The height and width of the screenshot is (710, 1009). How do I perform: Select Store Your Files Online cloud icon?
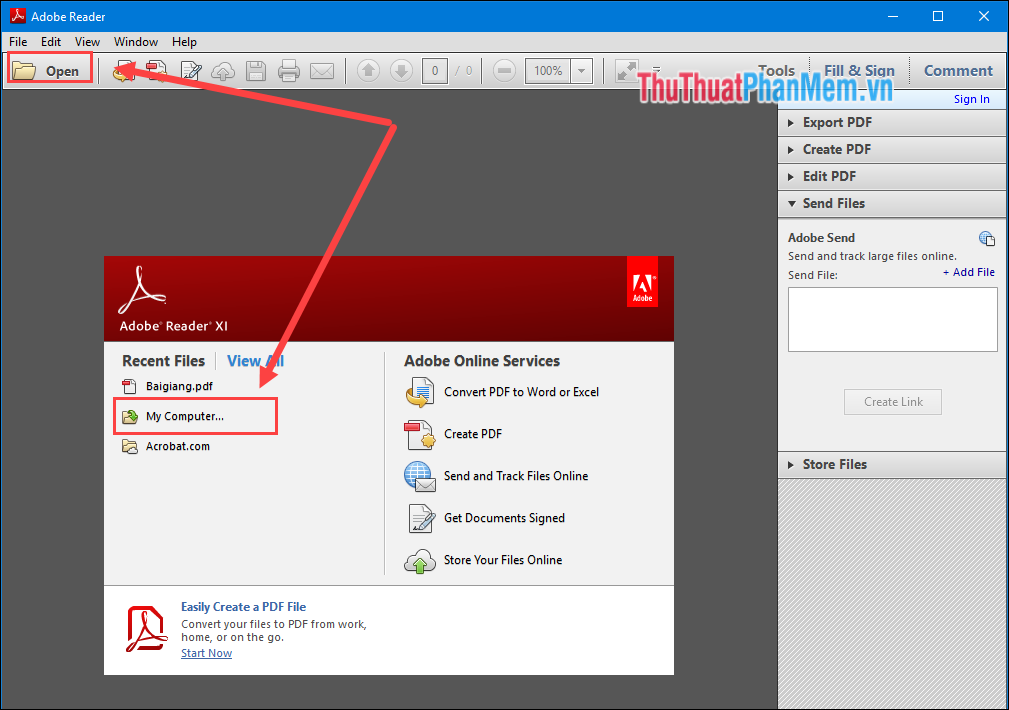point(420,560)
